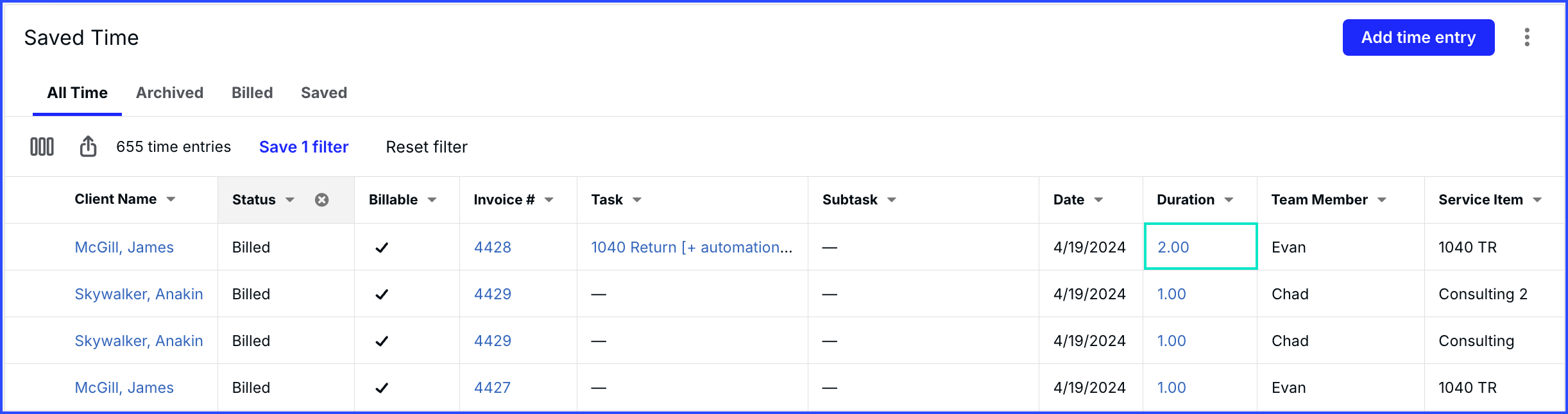Open the Service Item column dropdown
The height and width of the screenshot is (414, 1568).
tap(1537, 200)
